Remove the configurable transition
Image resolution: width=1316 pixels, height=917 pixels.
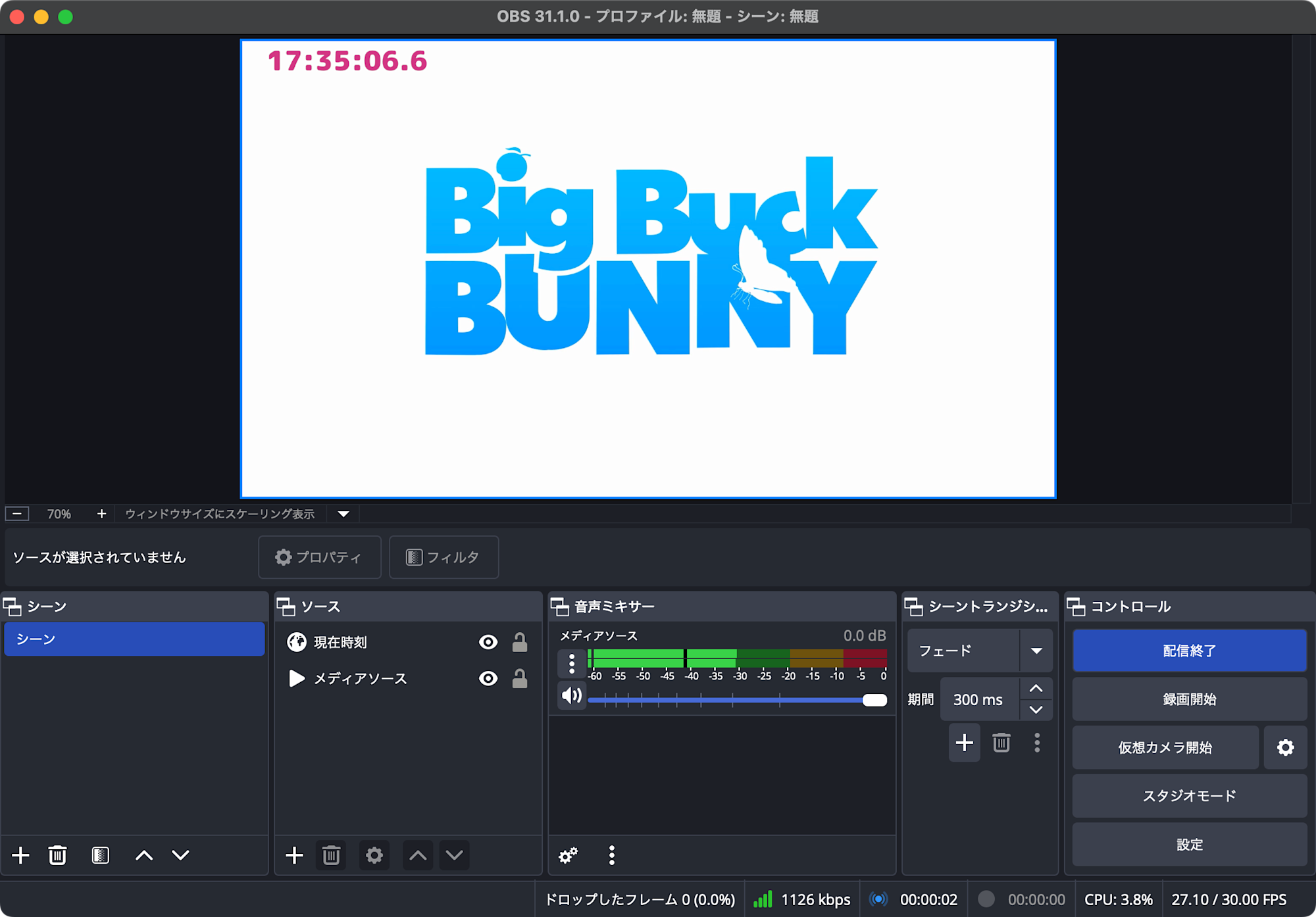coord(1001,743)
